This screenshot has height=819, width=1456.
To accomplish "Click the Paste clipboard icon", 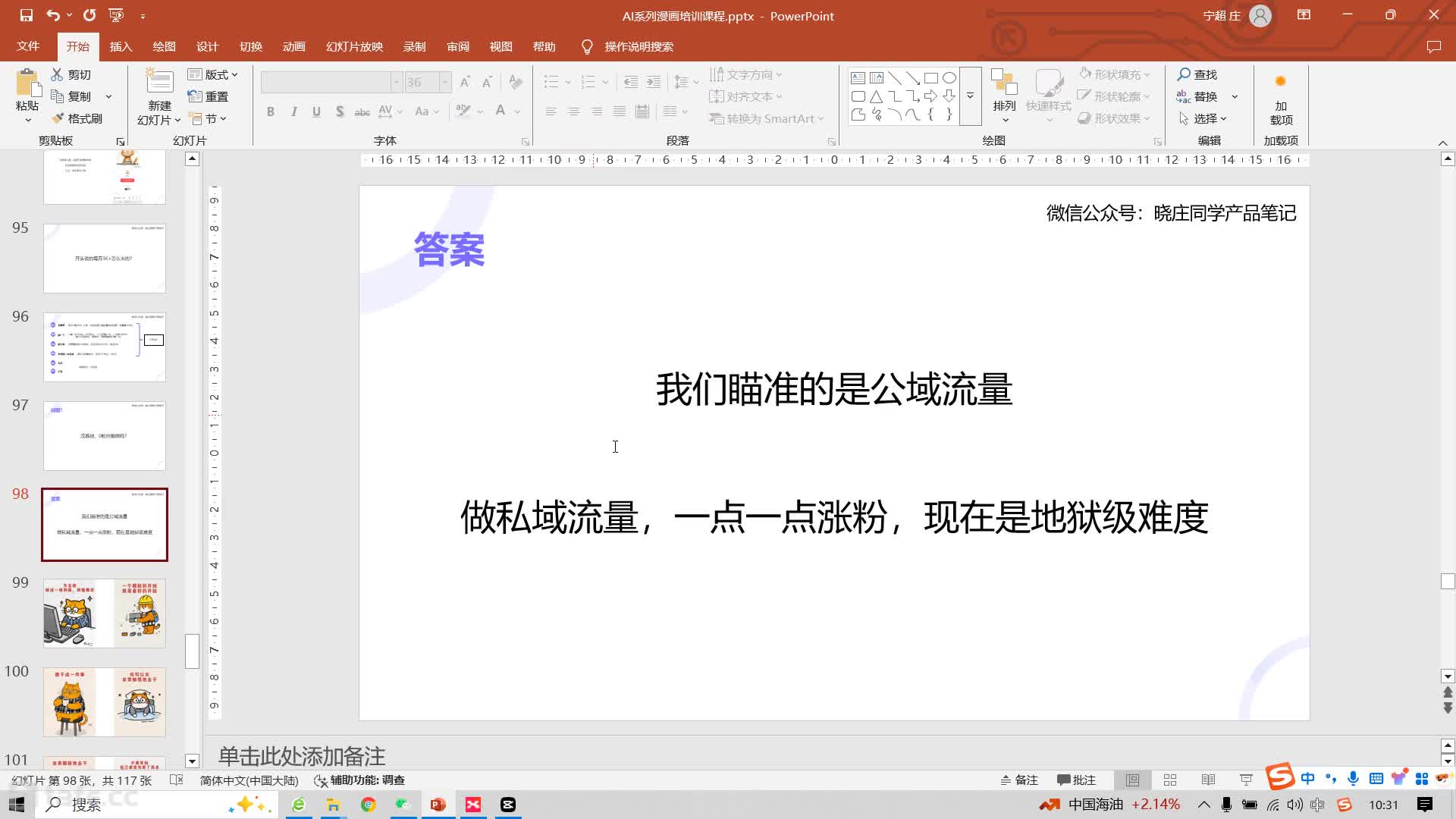I will tap(27, 85).
